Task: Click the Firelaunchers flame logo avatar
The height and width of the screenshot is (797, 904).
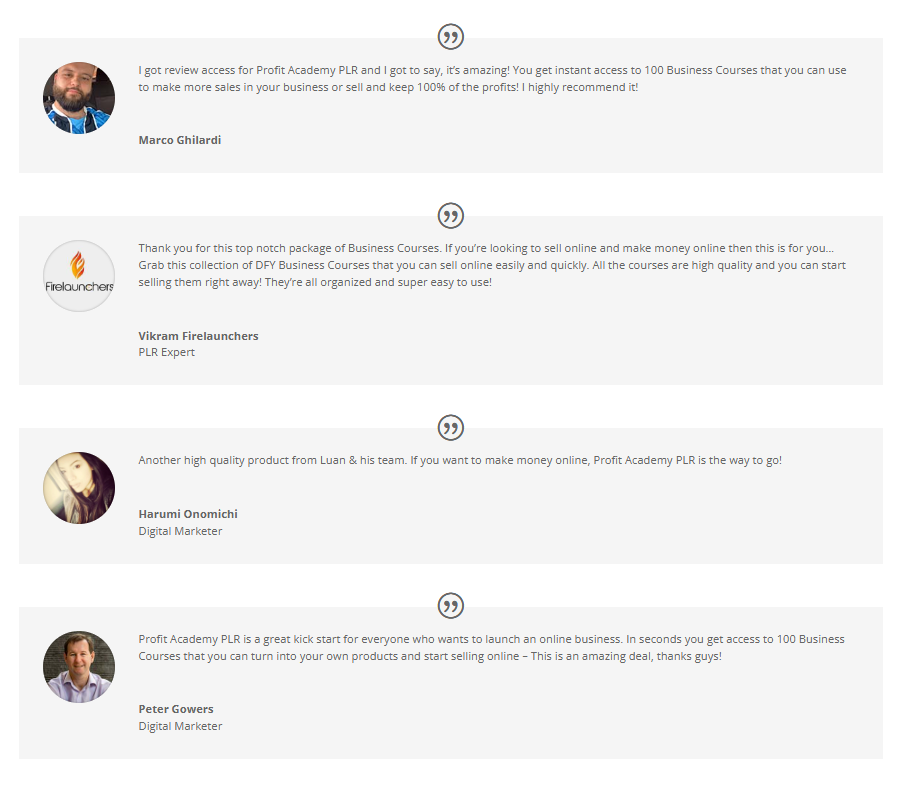Action: tap(79, 276)
